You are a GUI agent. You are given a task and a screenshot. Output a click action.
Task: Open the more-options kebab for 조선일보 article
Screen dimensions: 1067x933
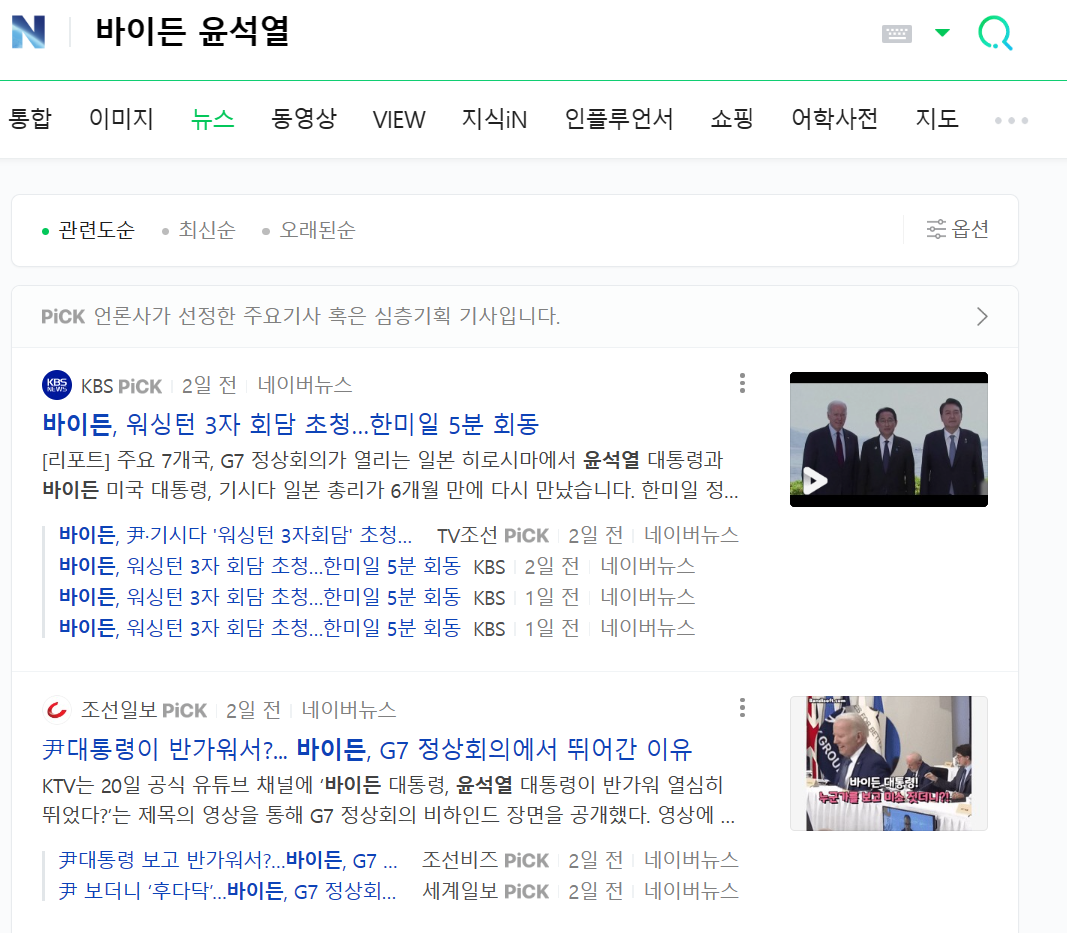point(742,708)
